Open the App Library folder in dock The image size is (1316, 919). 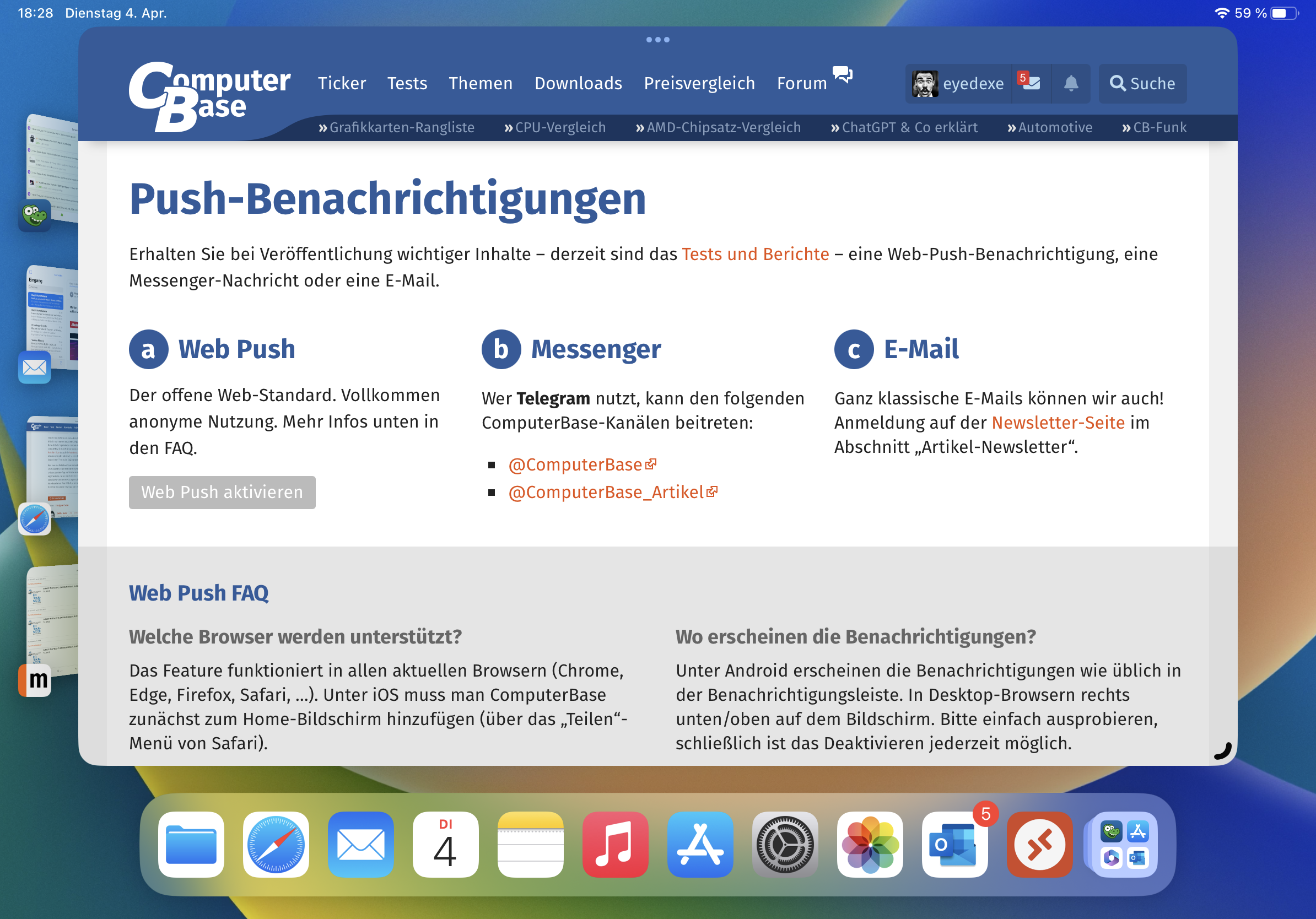(x=1124, y=844)
